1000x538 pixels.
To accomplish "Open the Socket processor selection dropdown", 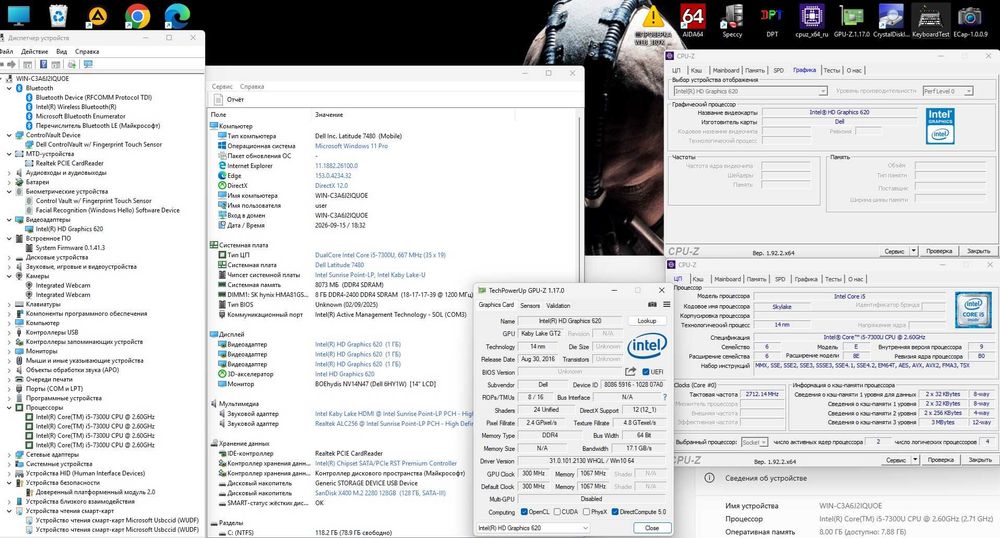I will click(754, 442).
